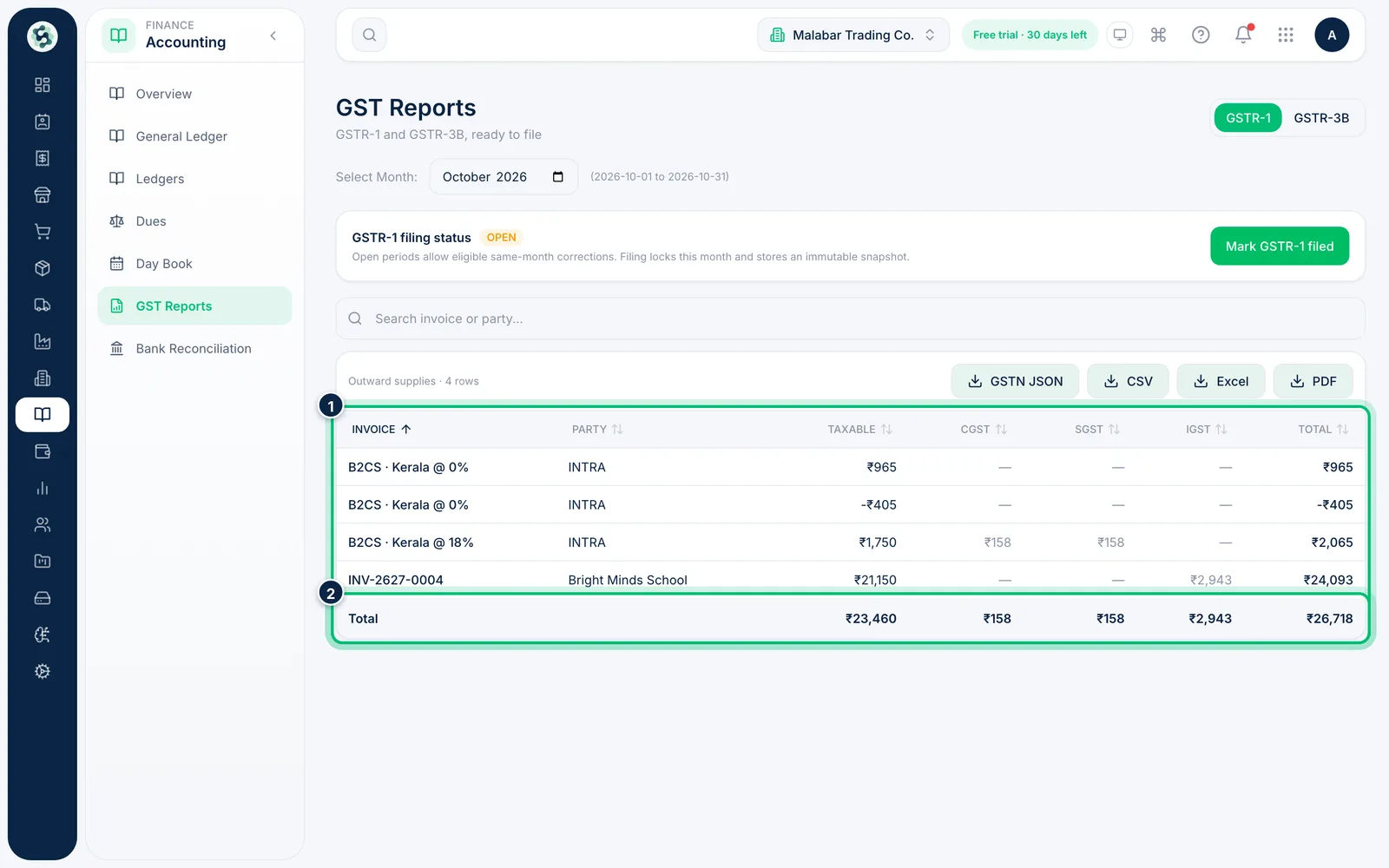Viewport: 1389px width, 868px height.
Task: Sort table by TAXABLE column
Action: click(859, 429)
